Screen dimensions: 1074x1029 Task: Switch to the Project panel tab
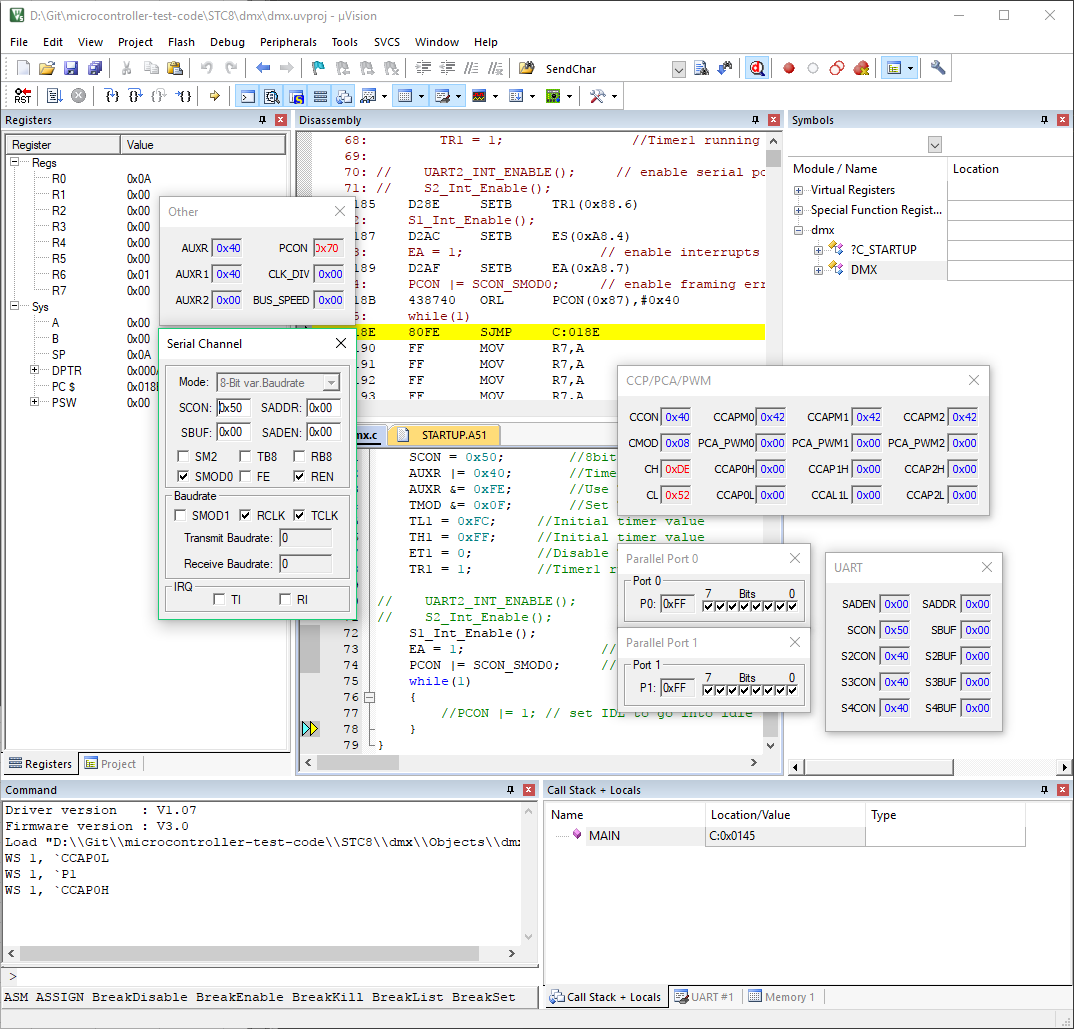click(x=110, y=764)
